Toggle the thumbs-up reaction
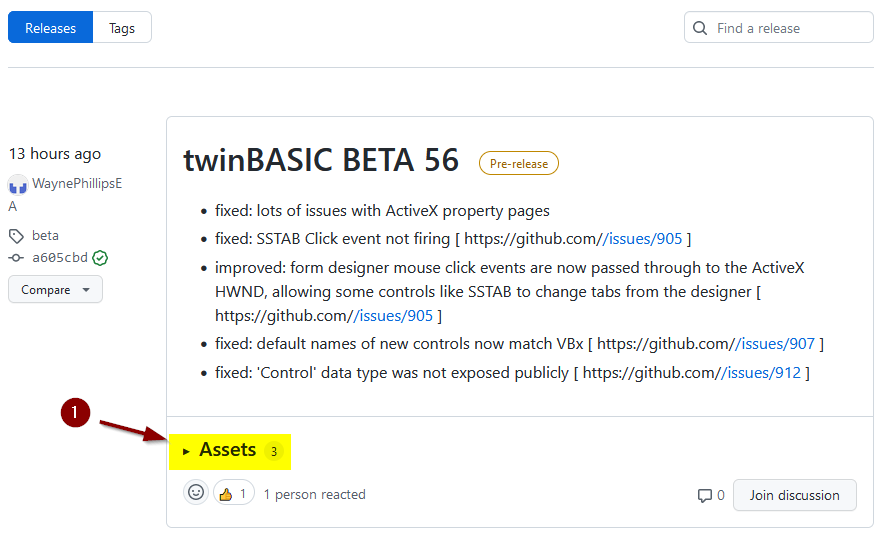880x535 pixels. (x=234, y=493)
